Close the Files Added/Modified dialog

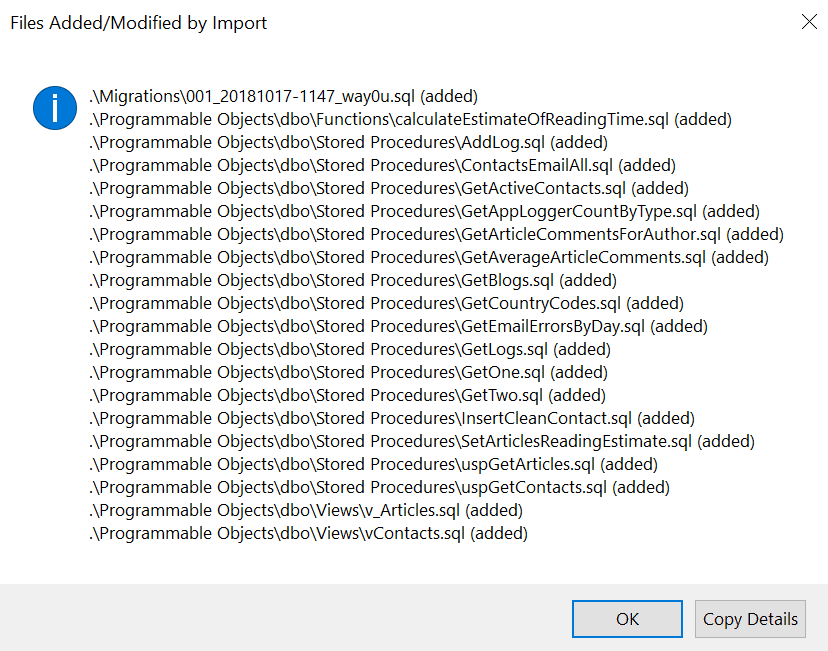[809, 22]
